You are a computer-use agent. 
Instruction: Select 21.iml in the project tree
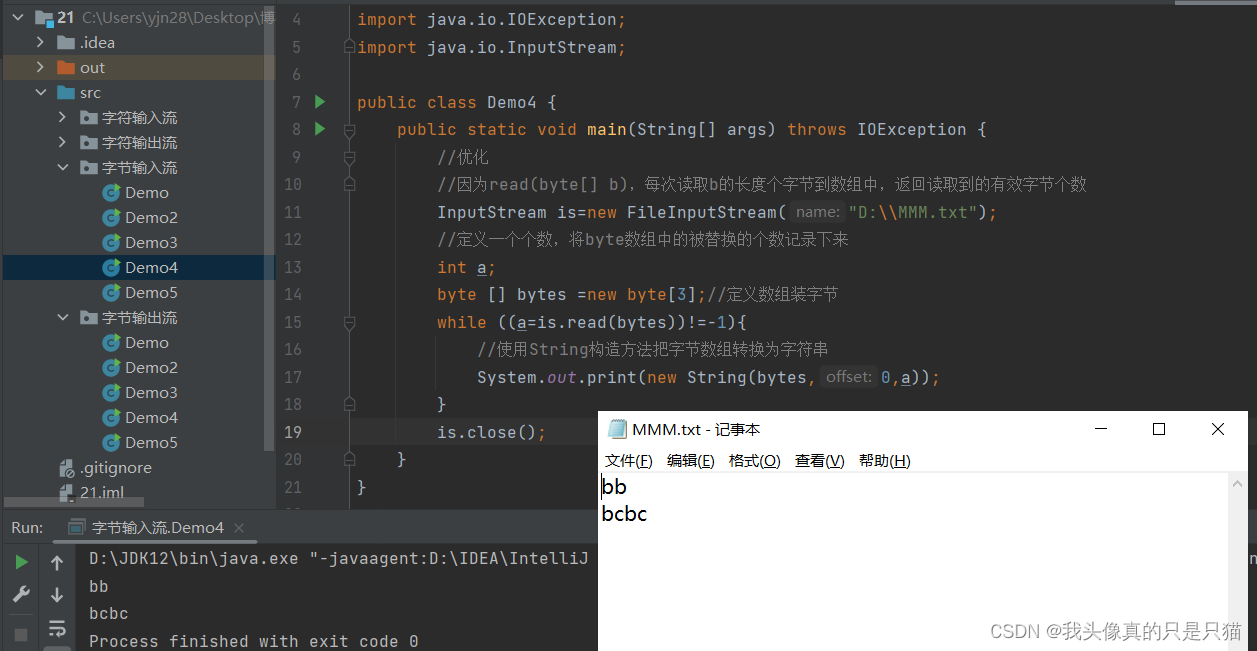[x=102, y=492]
